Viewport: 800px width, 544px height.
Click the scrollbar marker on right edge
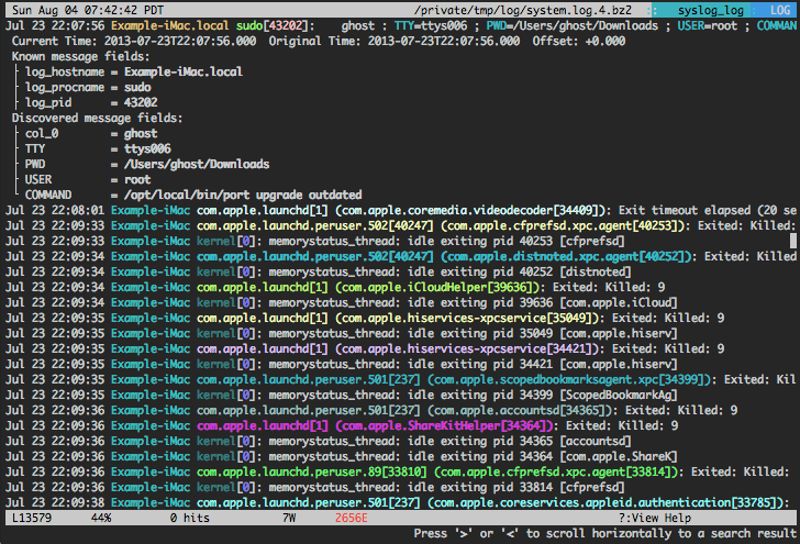pos(794,240)
